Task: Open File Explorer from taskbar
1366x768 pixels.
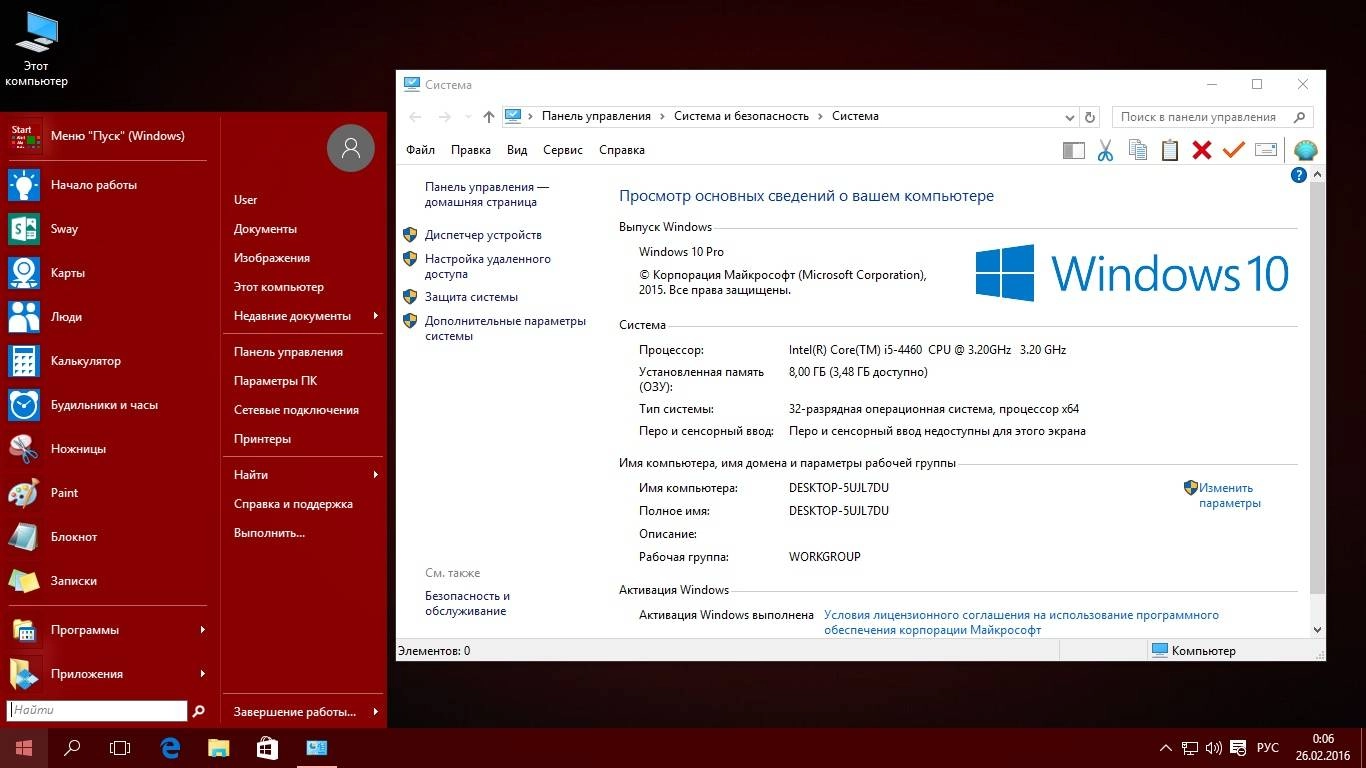Action: tap(219, 748)
